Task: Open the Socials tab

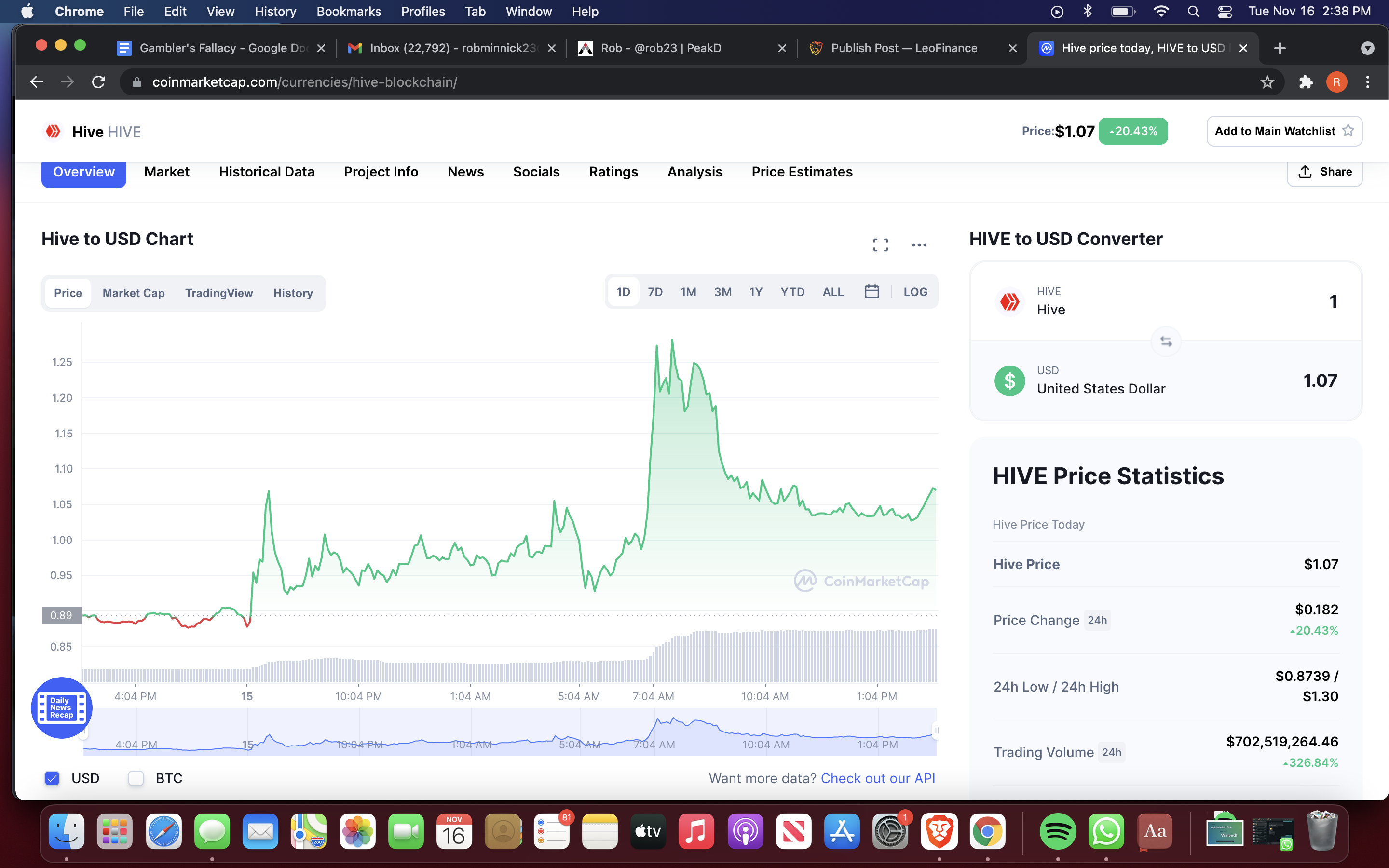Action: point(536,172)
